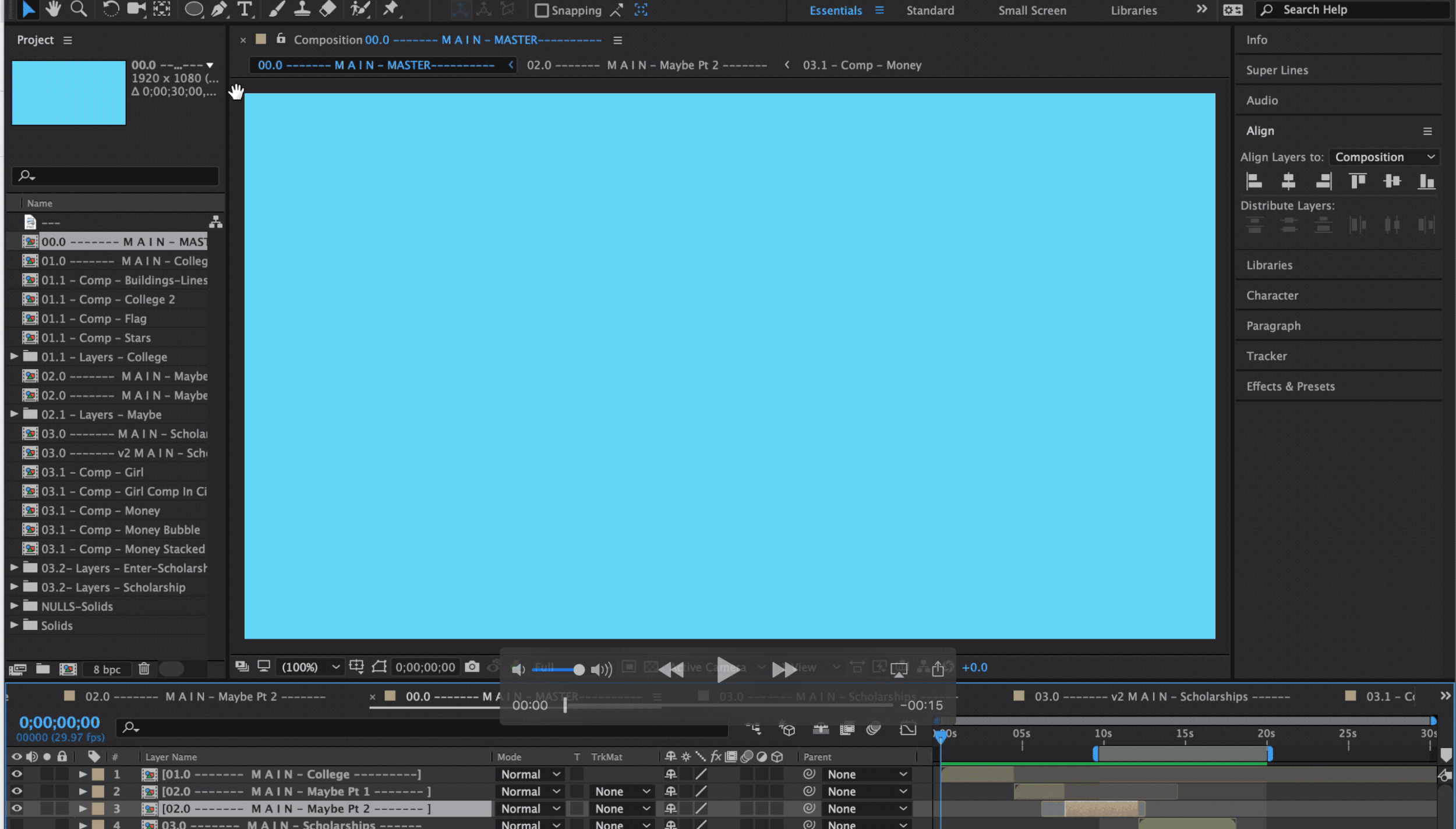Open the Effects & Presets panel
Screen dimensions: 1456x829
pos(1290,386)
